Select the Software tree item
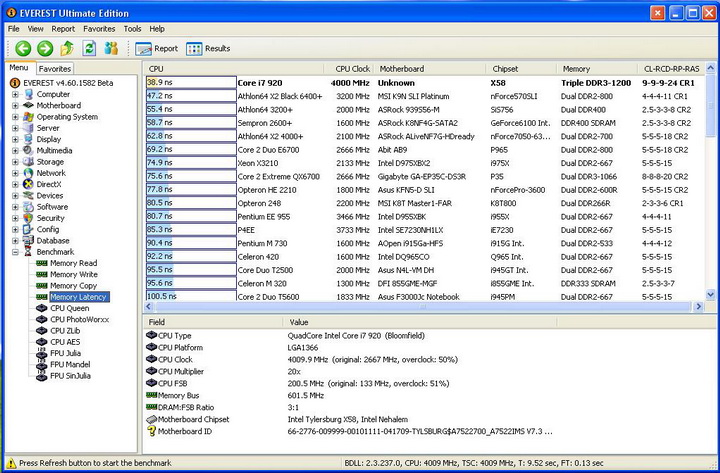720x473 pixels. [52, 207]
